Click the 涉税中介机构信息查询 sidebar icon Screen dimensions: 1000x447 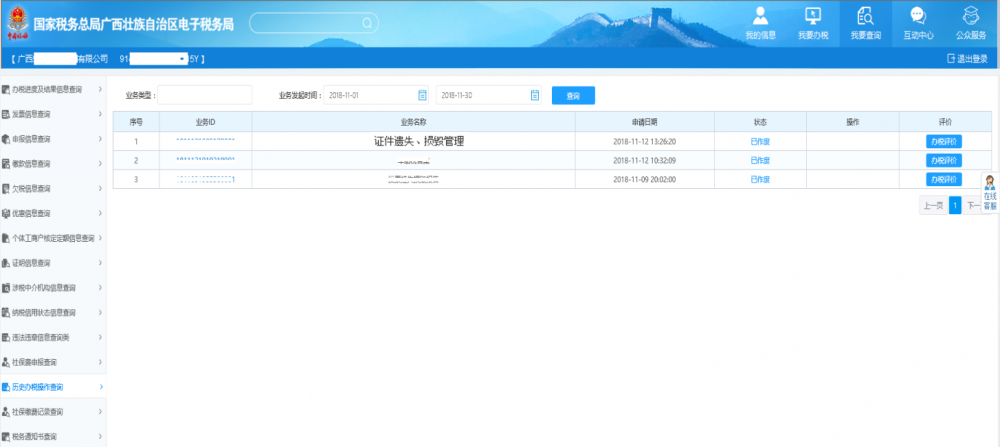(6, 288)
